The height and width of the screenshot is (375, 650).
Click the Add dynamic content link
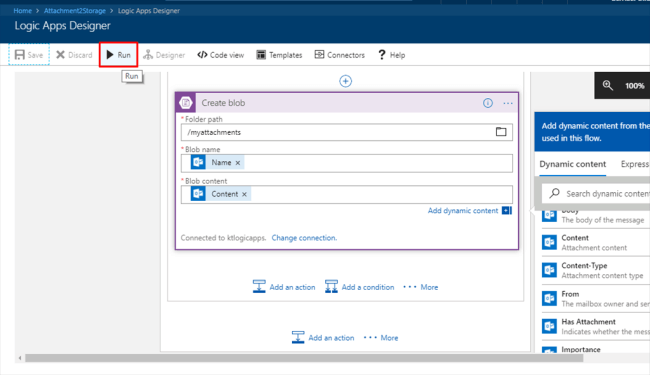click(463, 210)
